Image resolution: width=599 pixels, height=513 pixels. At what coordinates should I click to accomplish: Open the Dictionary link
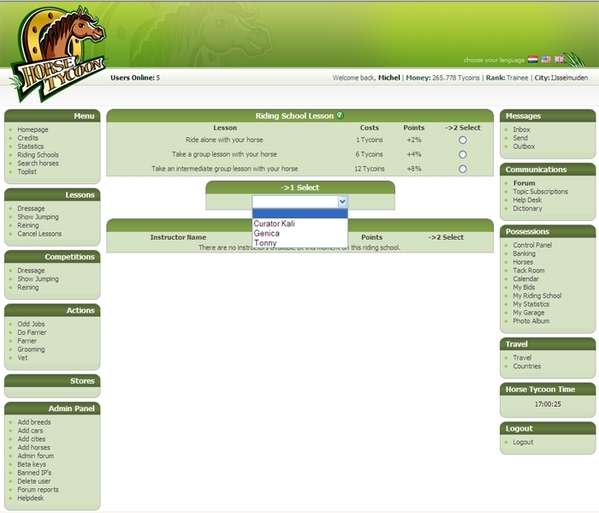pos(527,208)
